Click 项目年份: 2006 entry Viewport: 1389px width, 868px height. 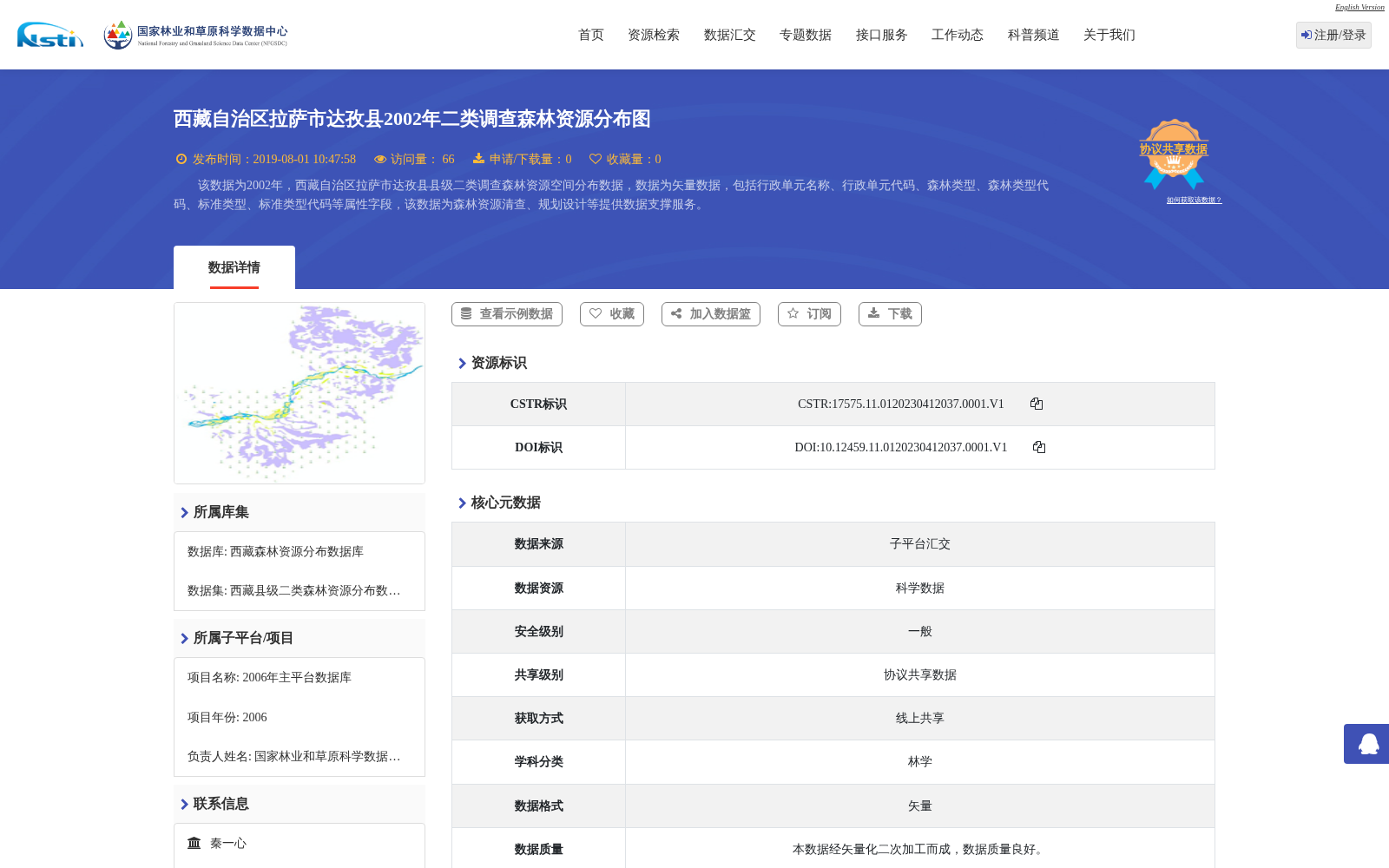click(227, 717)
